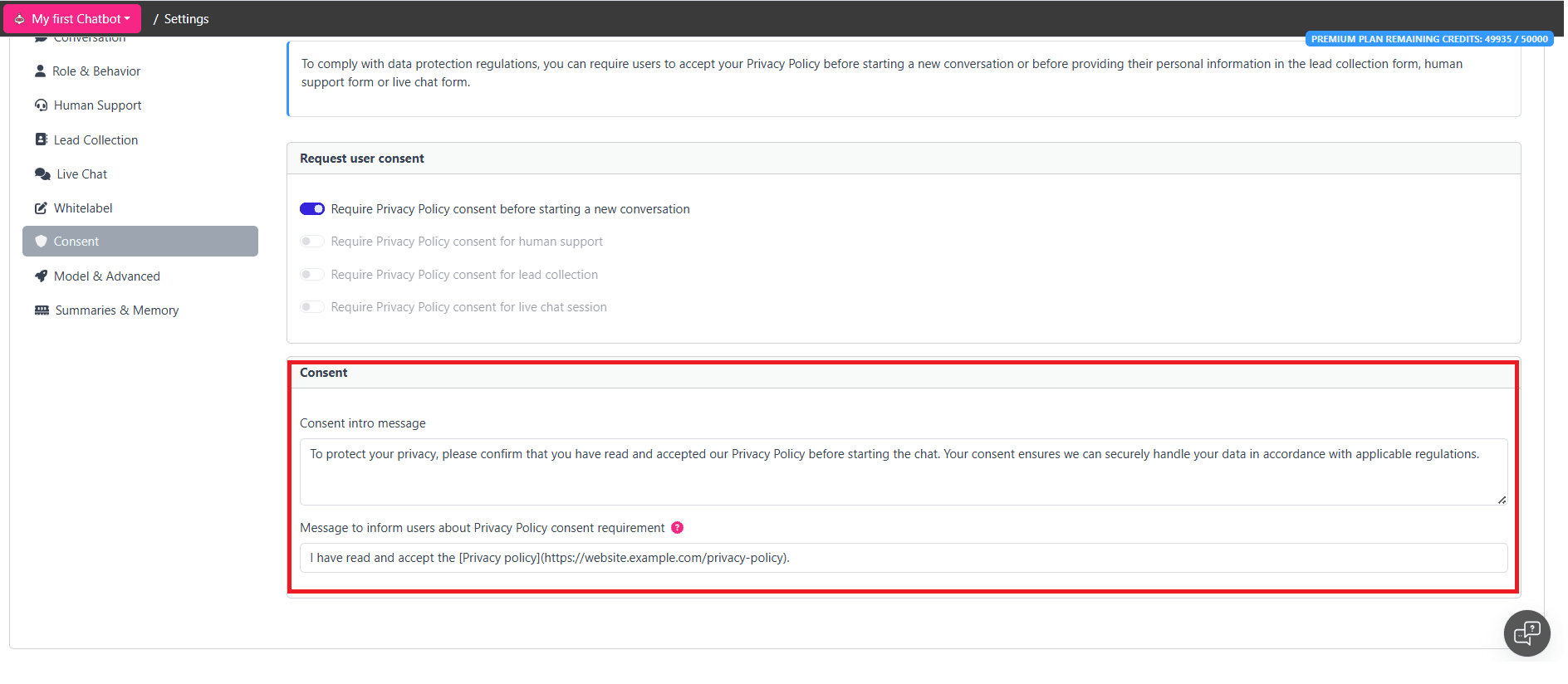The image size is (1568, 684).
Task: Click the Summaries & Memory chip icon
Action: [42, 310]
